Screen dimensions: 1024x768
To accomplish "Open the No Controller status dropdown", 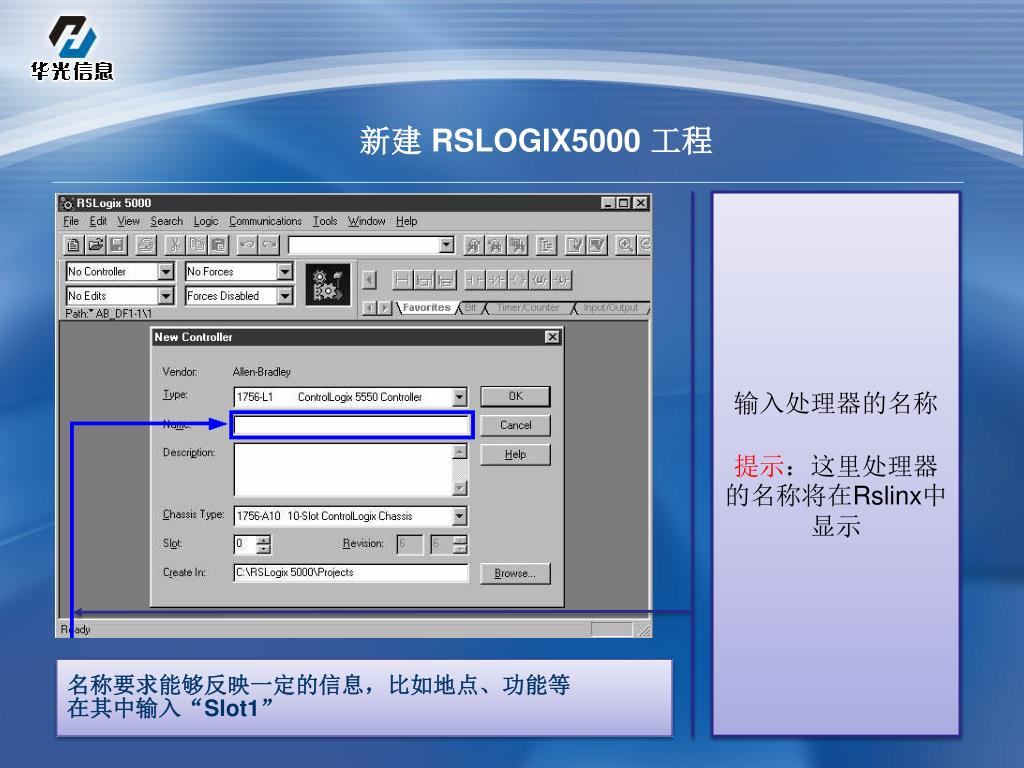I will click(x=166, y=271).
